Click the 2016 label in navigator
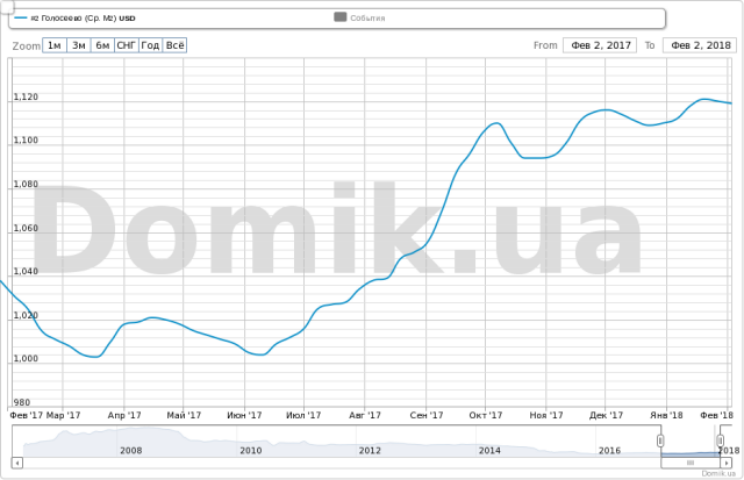Image resolution: width=744 pixels, height=480 pixels. [x=609, y=450]
